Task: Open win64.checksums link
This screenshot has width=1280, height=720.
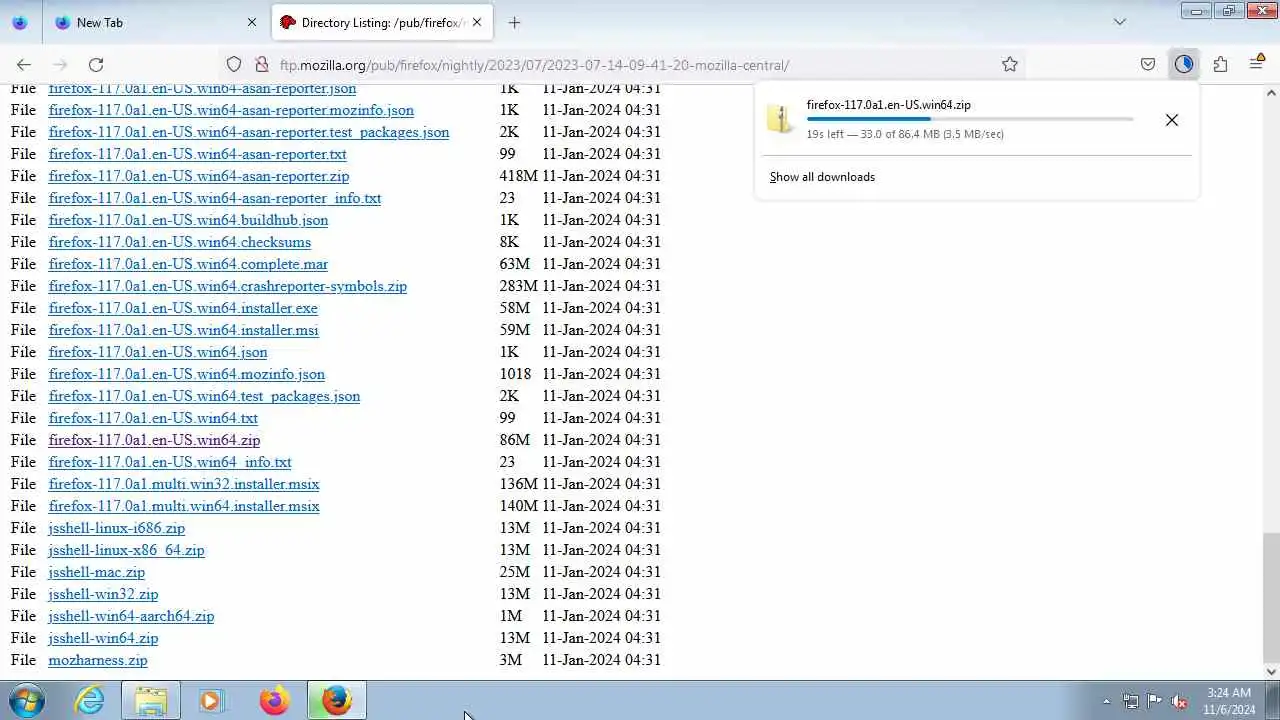Action: point(180,242)
